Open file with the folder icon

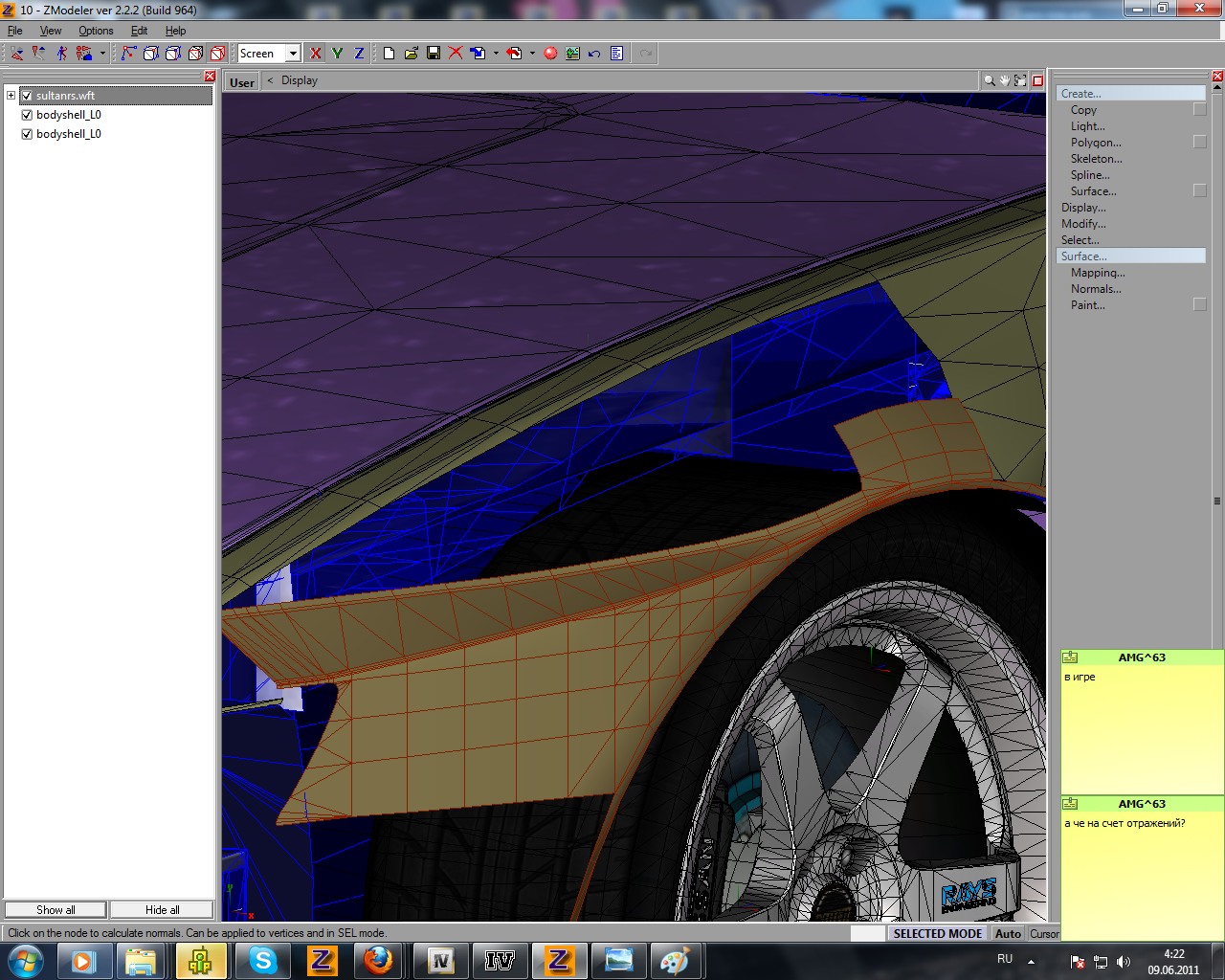tap(411, 54)
